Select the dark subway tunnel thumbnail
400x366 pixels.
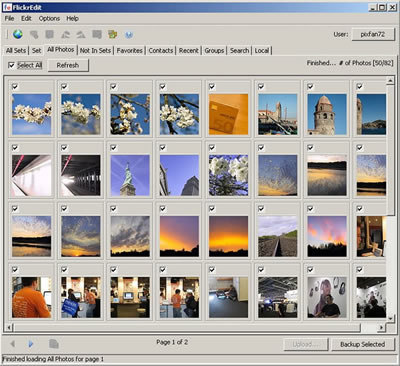tap(81, 175)
